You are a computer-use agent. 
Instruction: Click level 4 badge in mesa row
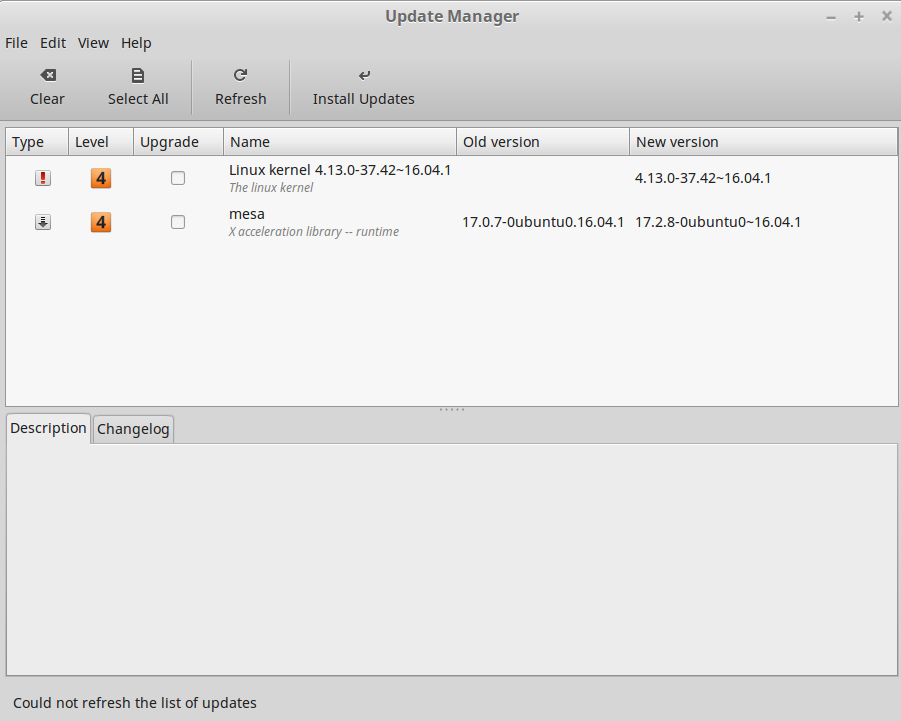101,222
